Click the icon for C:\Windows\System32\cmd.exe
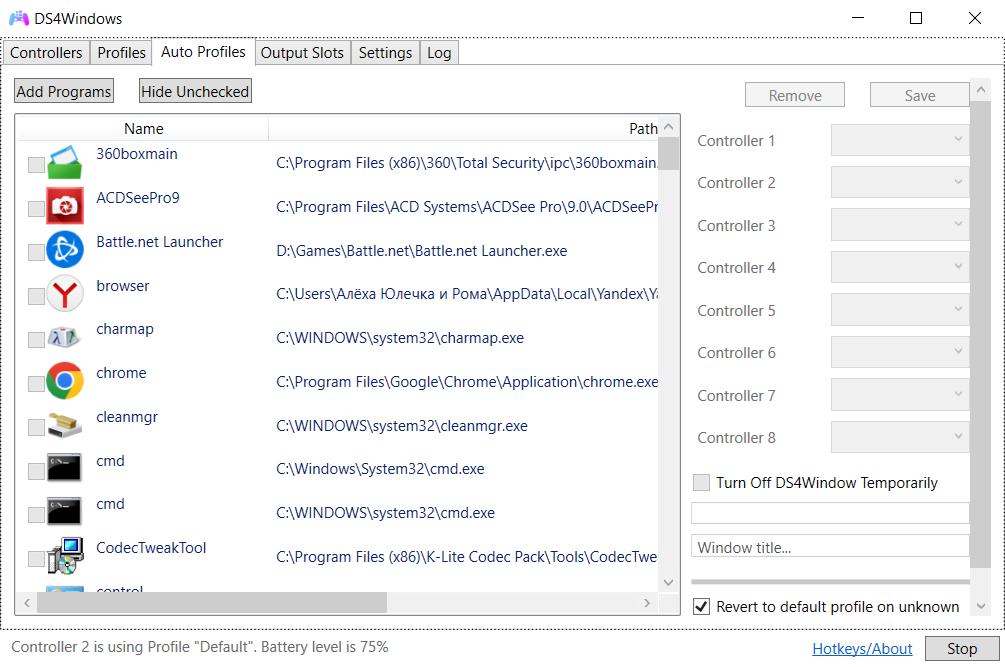This screenshot has height=667, width=1005. click(65, 468)
